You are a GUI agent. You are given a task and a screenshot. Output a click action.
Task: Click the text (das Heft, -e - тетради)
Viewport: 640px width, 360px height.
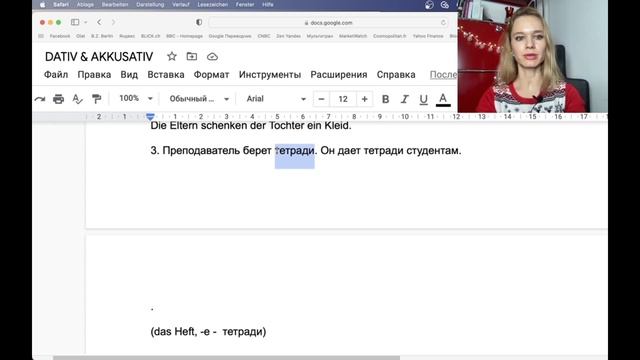(x=208, y=331)
